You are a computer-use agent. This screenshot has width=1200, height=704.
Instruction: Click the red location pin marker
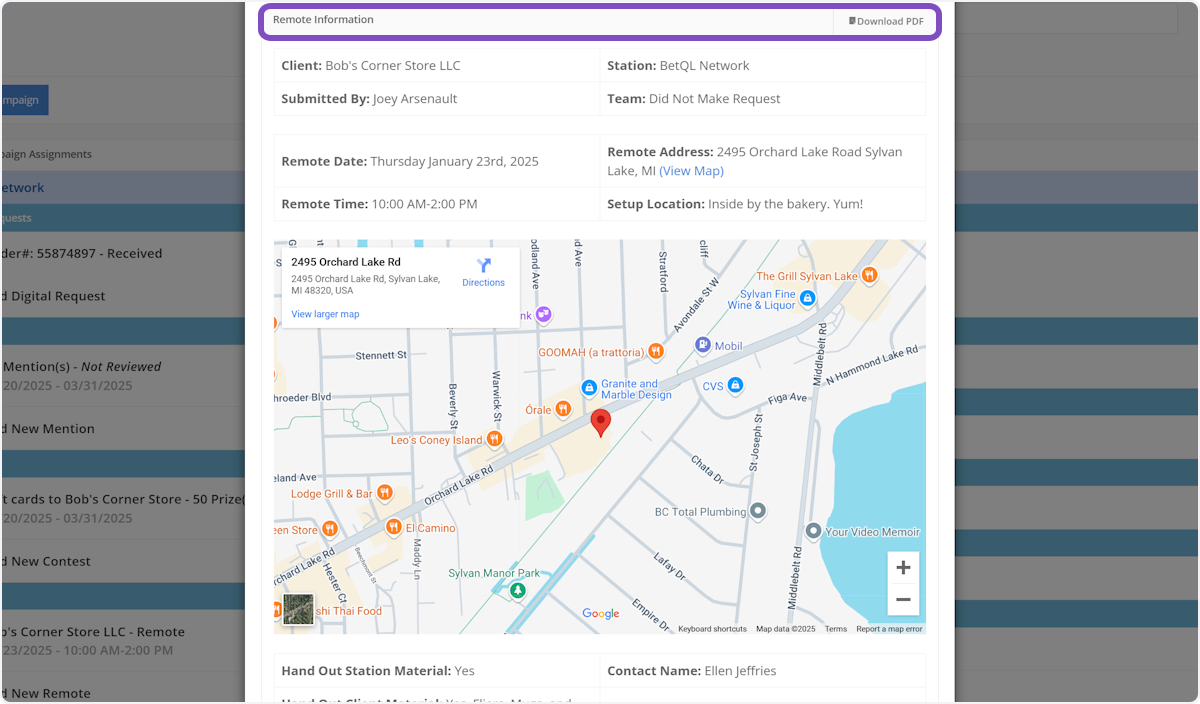pyautogui.click(x=600, y=421)
